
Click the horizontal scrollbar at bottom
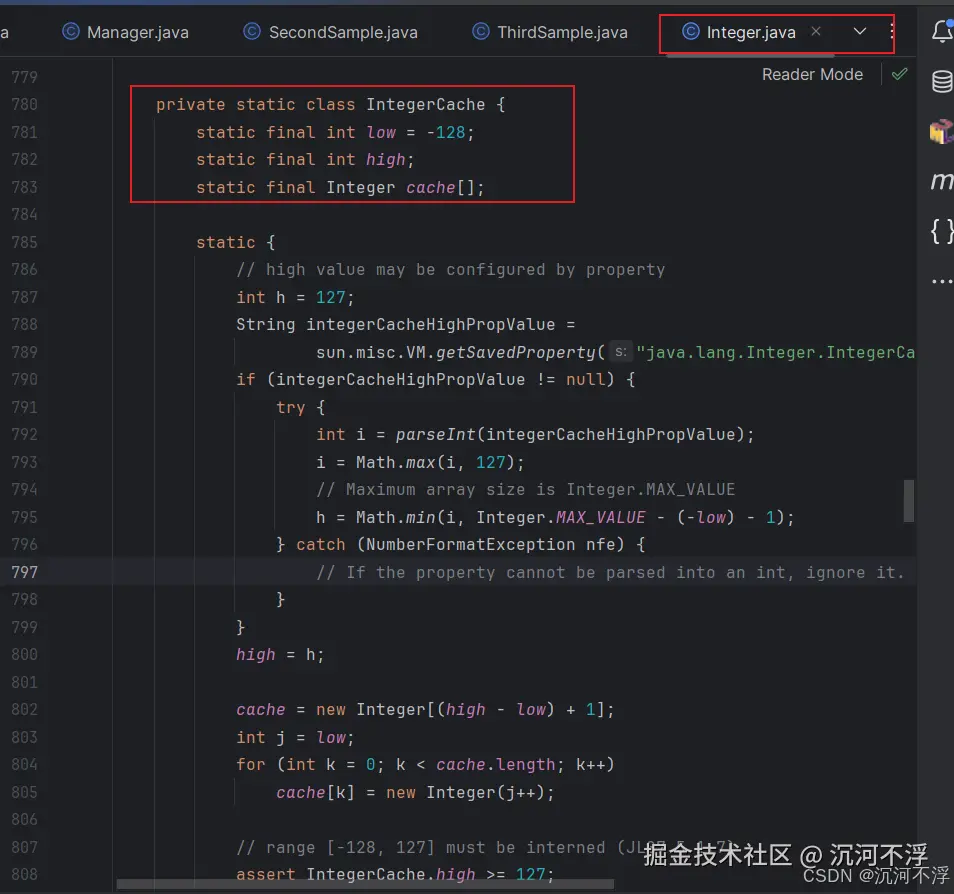click(365, 884)
